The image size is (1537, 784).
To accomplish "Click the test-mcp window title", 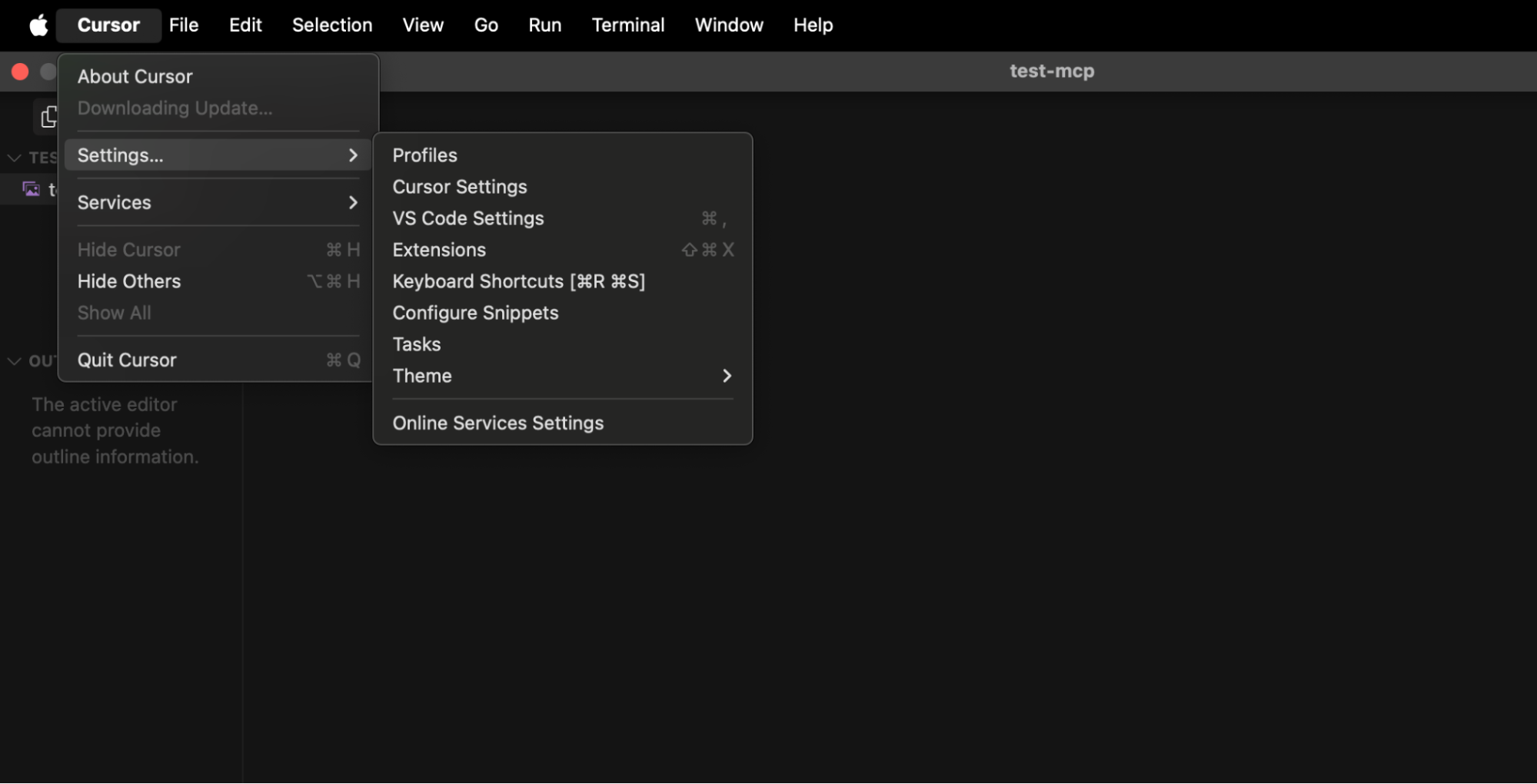I will [x=1051, y=71].
